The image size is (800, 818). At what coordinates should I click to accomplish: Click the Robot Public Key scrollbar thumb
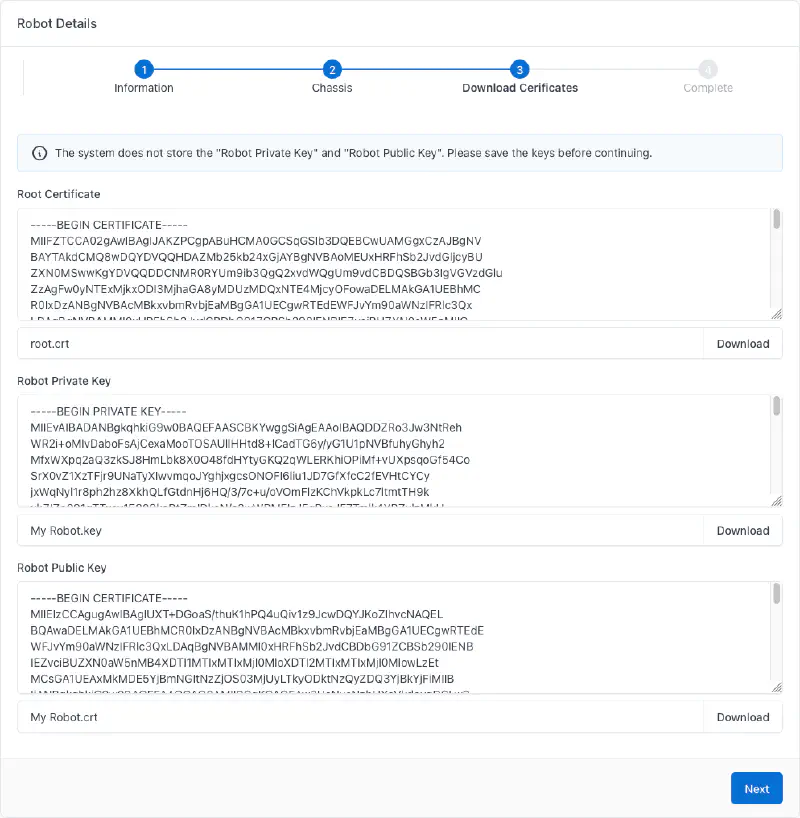(776, 593)
